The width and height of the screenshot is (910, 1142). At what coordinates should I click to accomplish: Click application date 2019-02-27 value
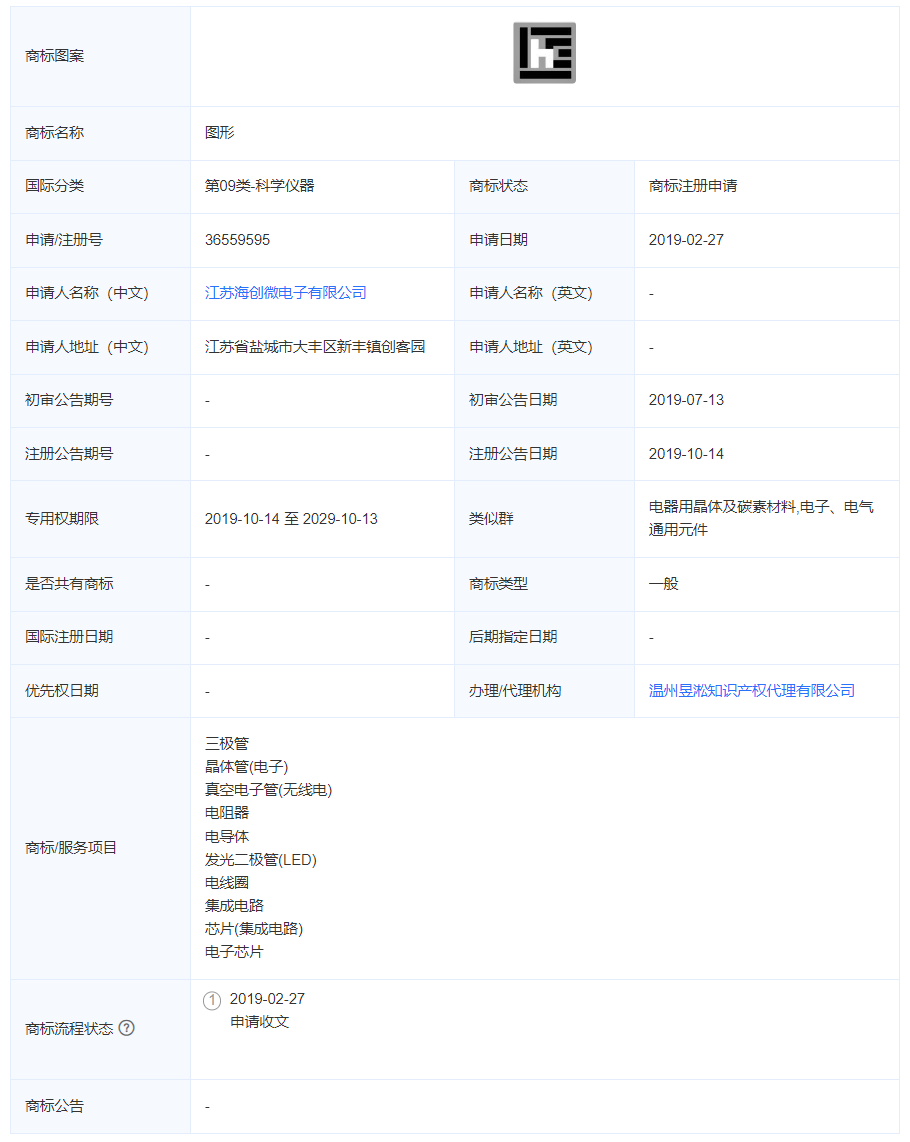pyautogui.click(x=685, y=240)
